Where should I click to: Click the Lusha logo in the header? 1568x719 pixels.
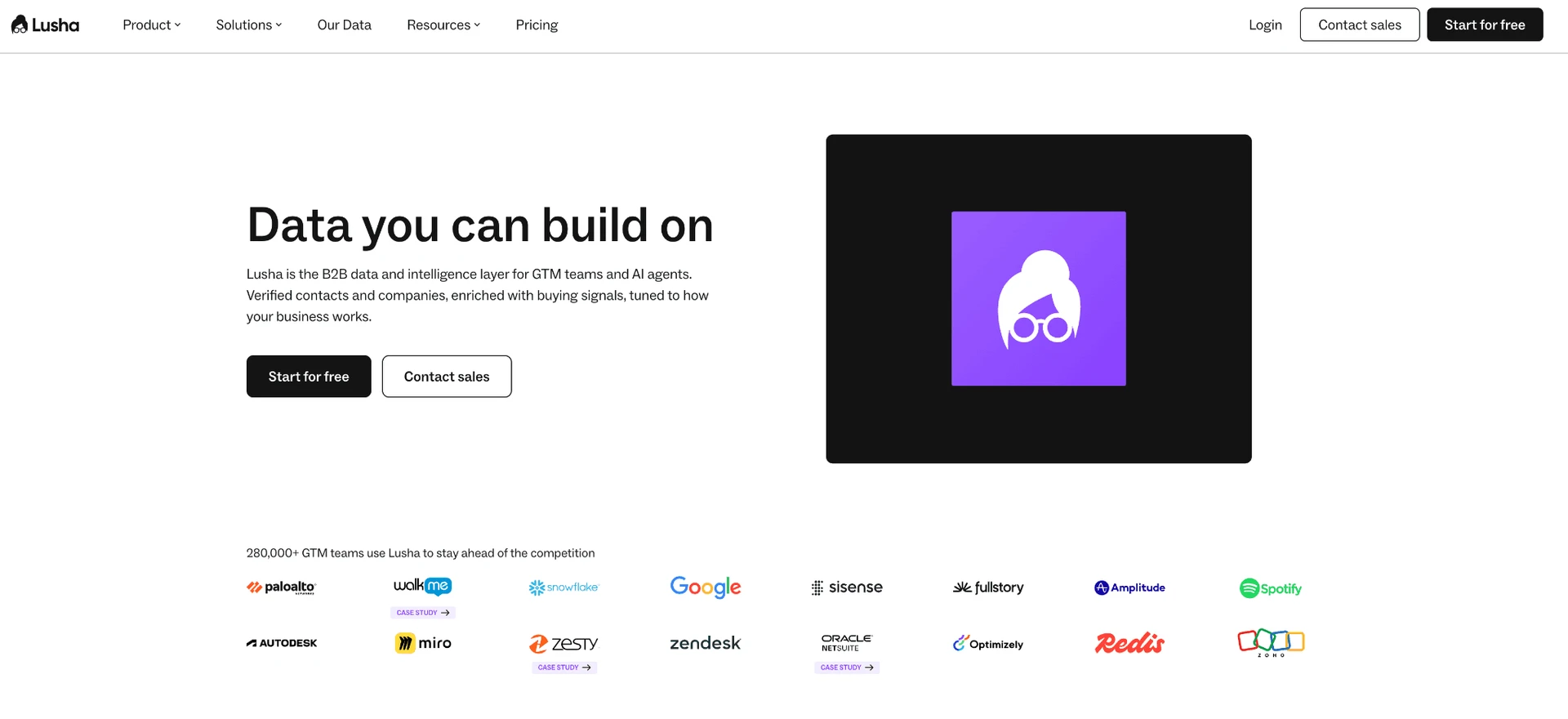(x=45, y=25)
